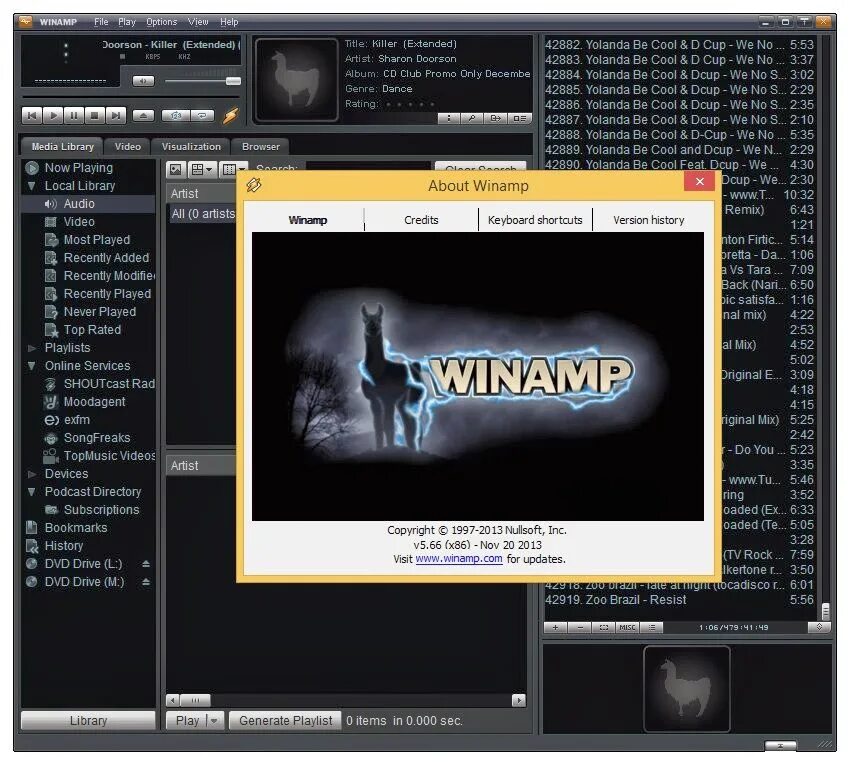The height and width of the screenshot is (764, 850).
Task: Eject DVD Drive (L:)
Action: [146, 564]
